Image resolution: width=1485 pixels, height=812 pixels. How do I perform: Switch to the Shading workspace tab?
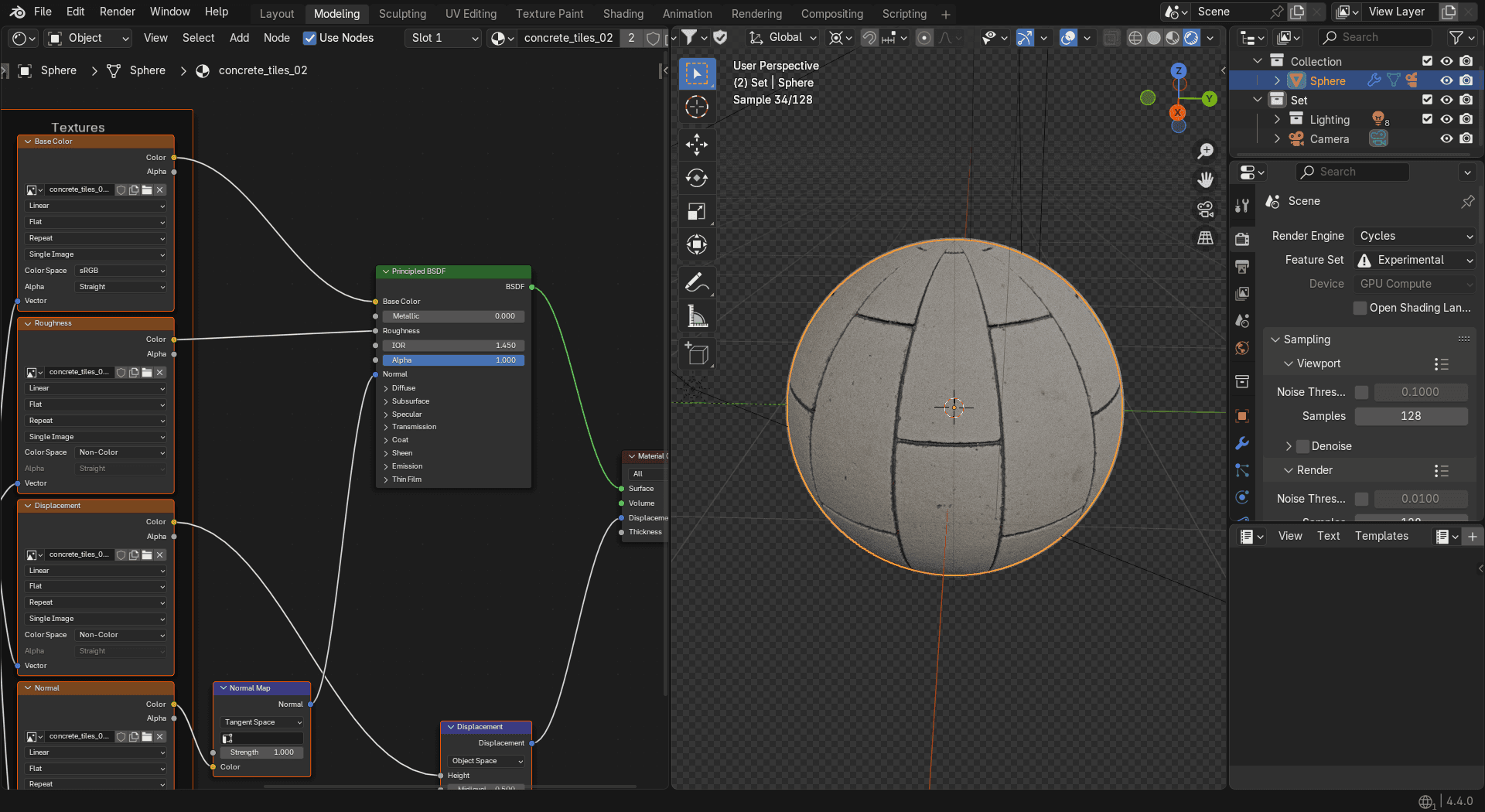click(623, 14)
